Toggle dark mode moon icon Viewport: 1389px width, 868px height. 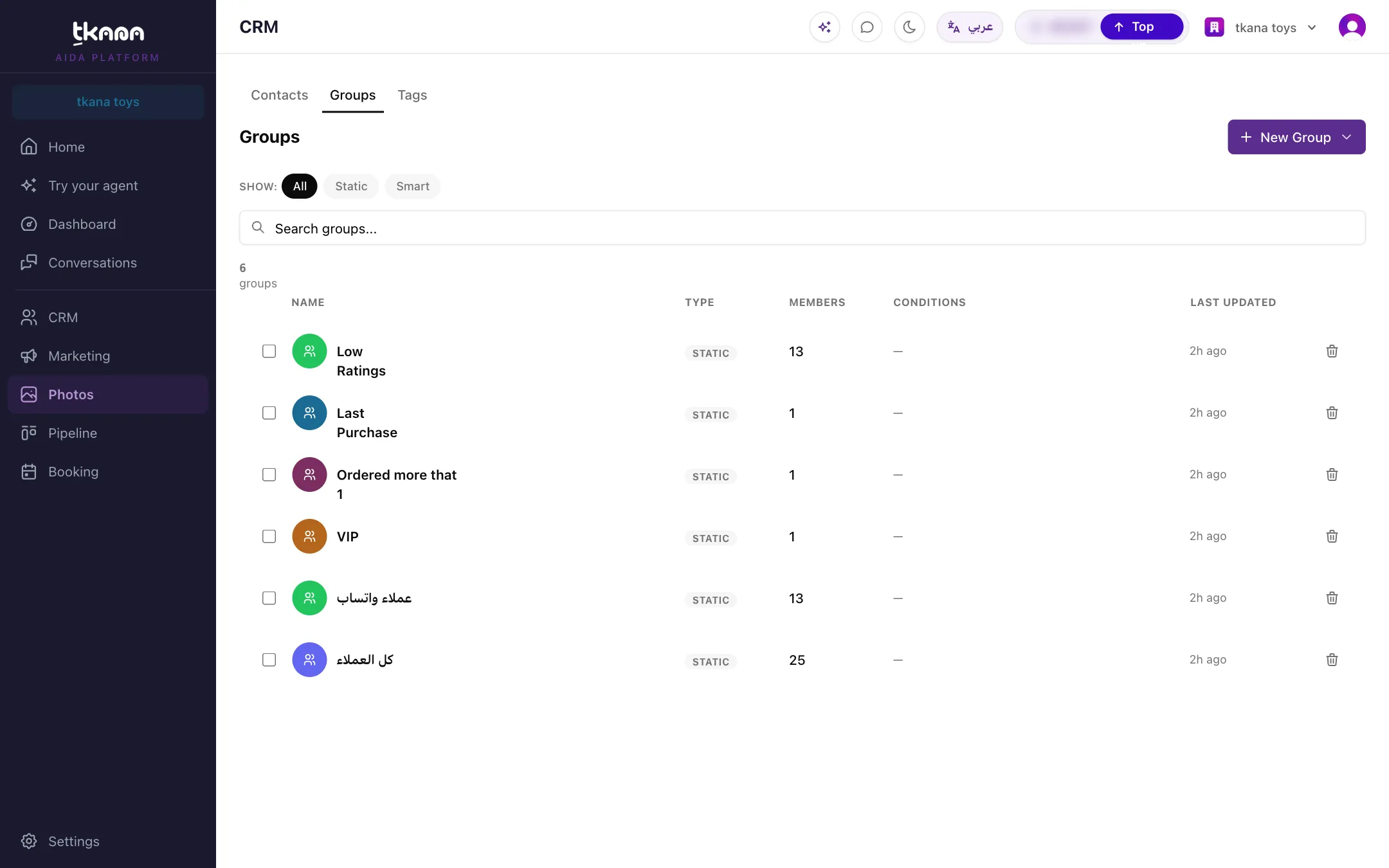pos(909,27)
